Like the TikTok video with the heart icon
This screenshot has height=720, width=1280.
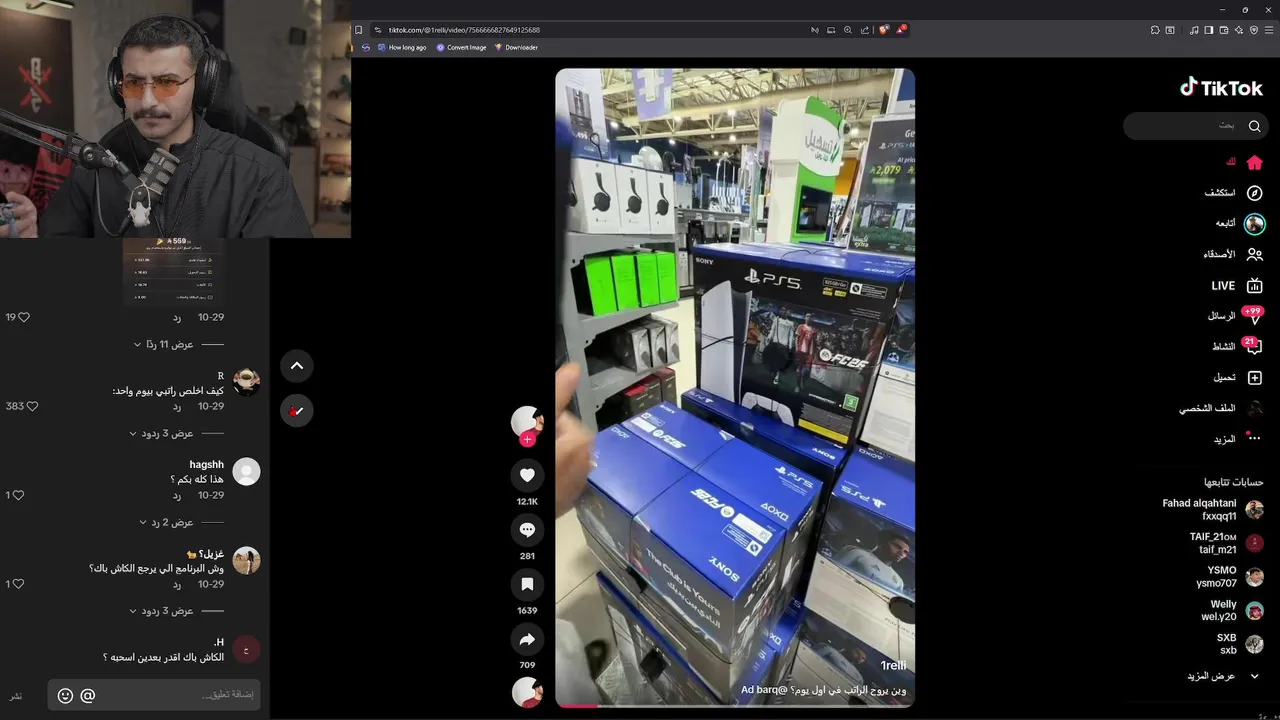click(x=527, y=475)
